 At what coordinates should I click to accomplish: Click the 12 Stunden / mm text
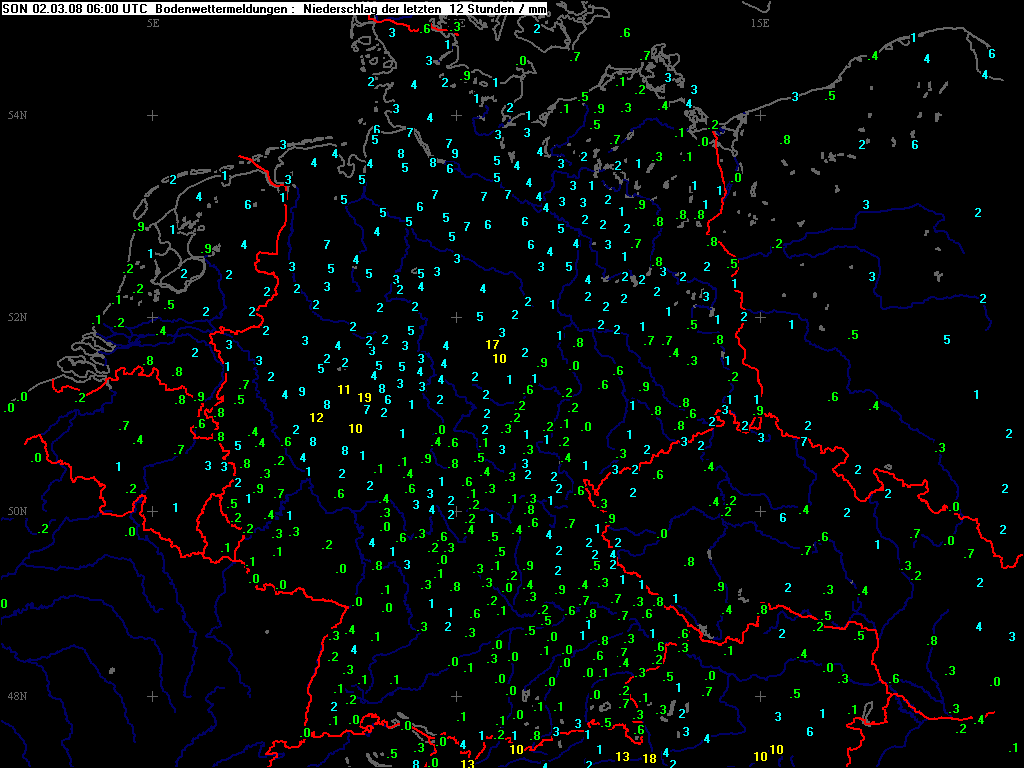(x=498, y=8)
